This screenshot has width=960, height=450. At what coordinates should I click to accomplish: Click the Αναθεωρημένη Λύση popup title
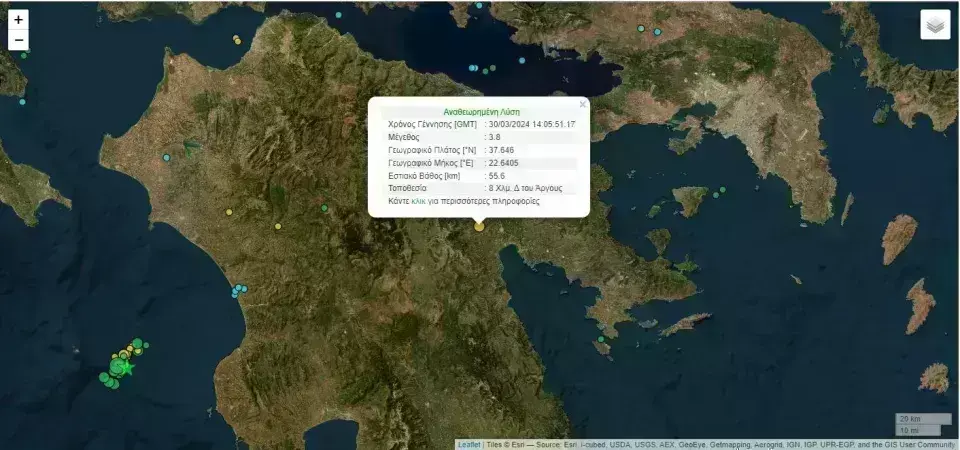coord(481,112)
